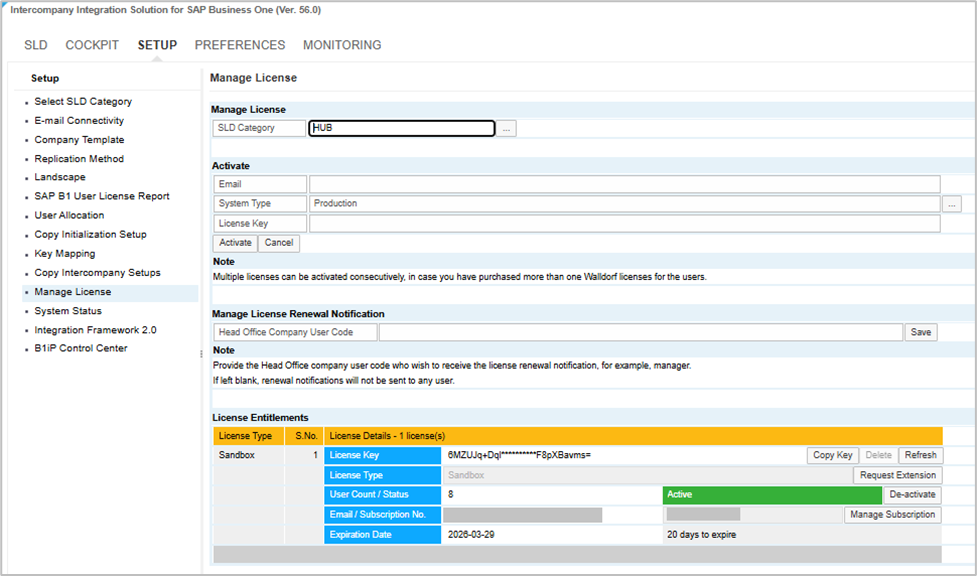This screenshot has width=977, height=576.
Task: Click the Activate button
Action: [235, 243]
